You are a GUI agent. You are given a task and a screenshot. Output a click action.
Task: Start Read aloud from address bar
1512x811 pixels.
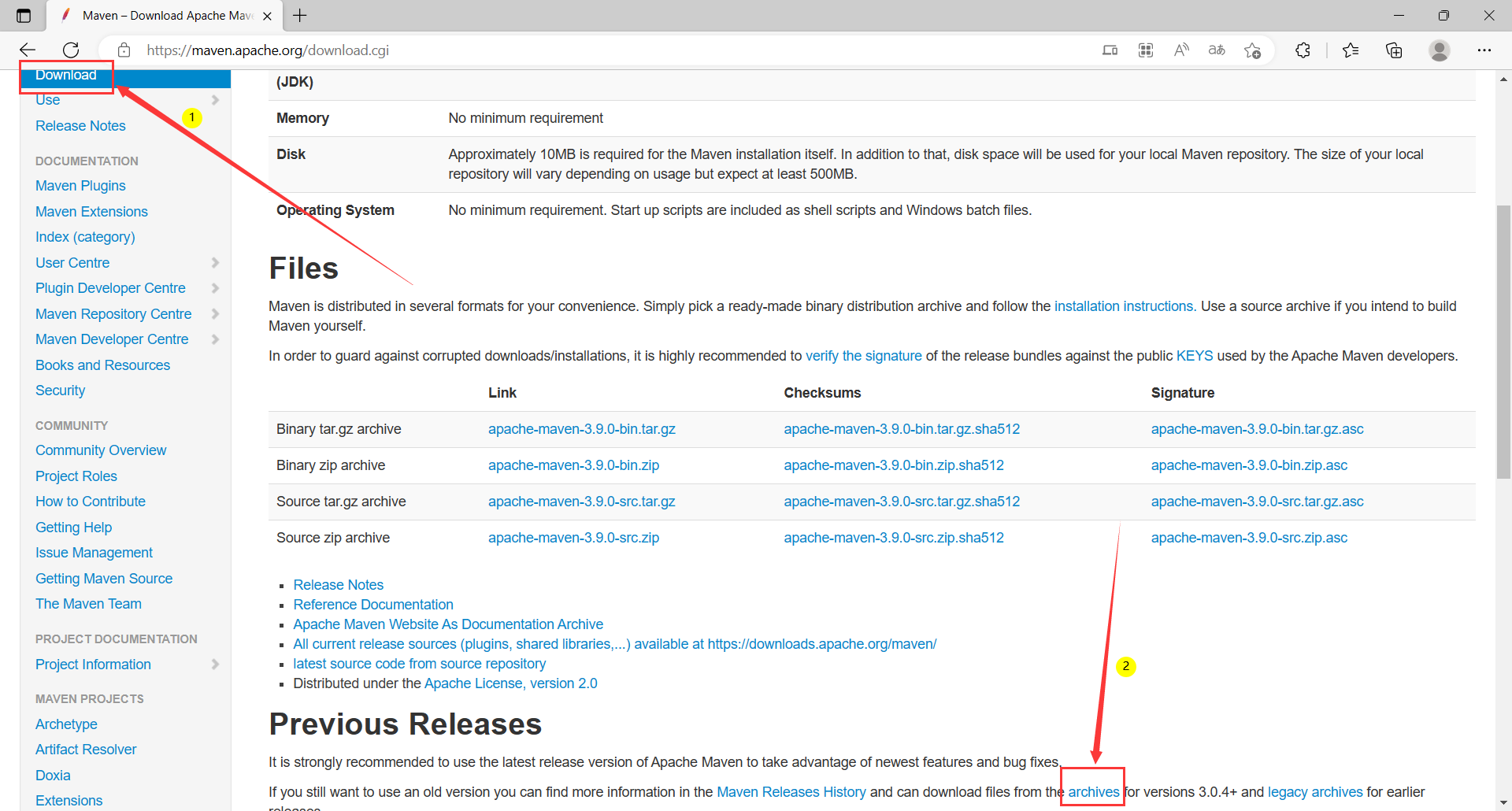click(1181, 50)
